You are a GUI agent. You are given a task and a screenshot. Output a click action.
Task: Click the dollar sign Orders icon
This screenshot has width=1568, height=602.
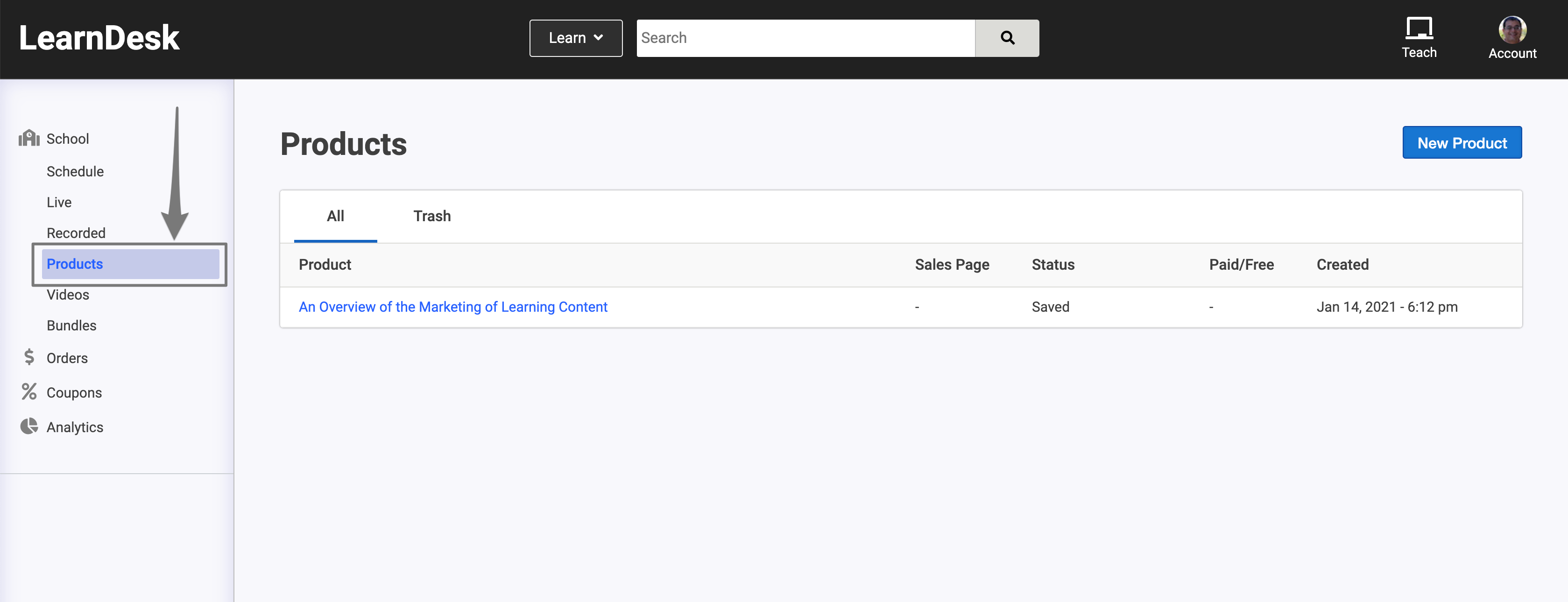coord(28,357)
